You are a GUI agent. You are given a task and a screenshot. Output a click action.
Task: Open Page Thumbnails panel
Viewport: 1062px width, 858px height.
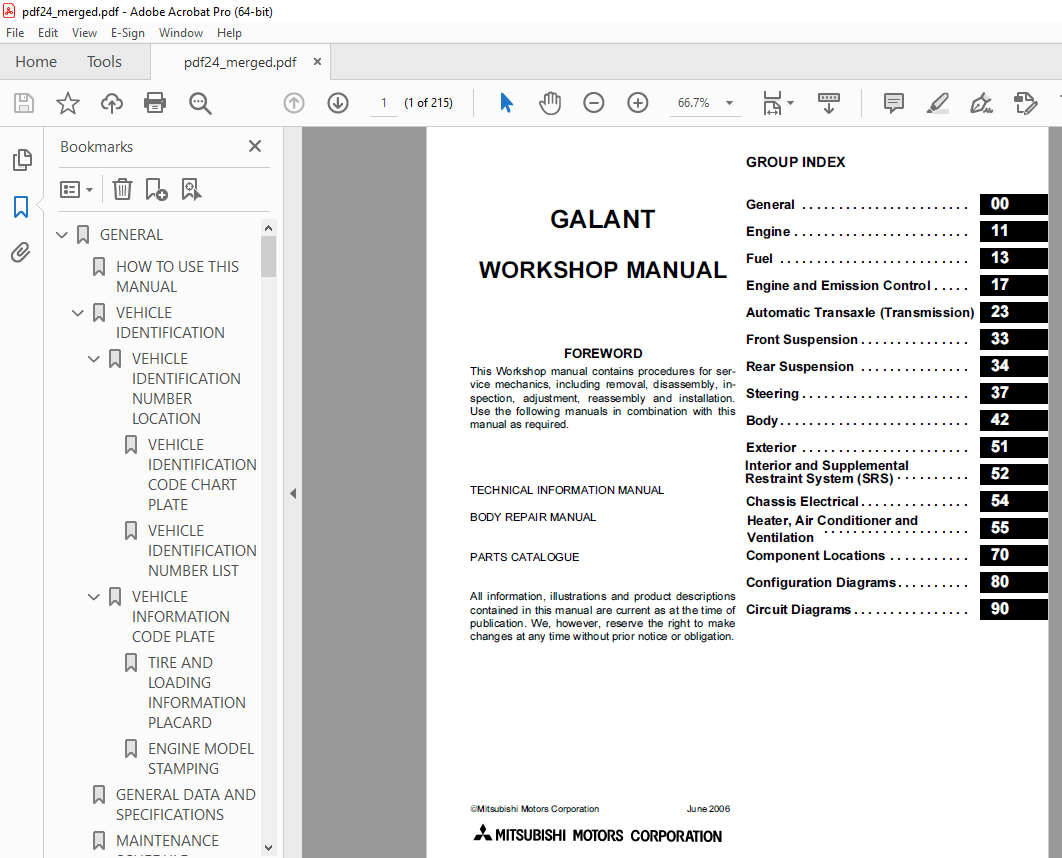pos(22,160)
